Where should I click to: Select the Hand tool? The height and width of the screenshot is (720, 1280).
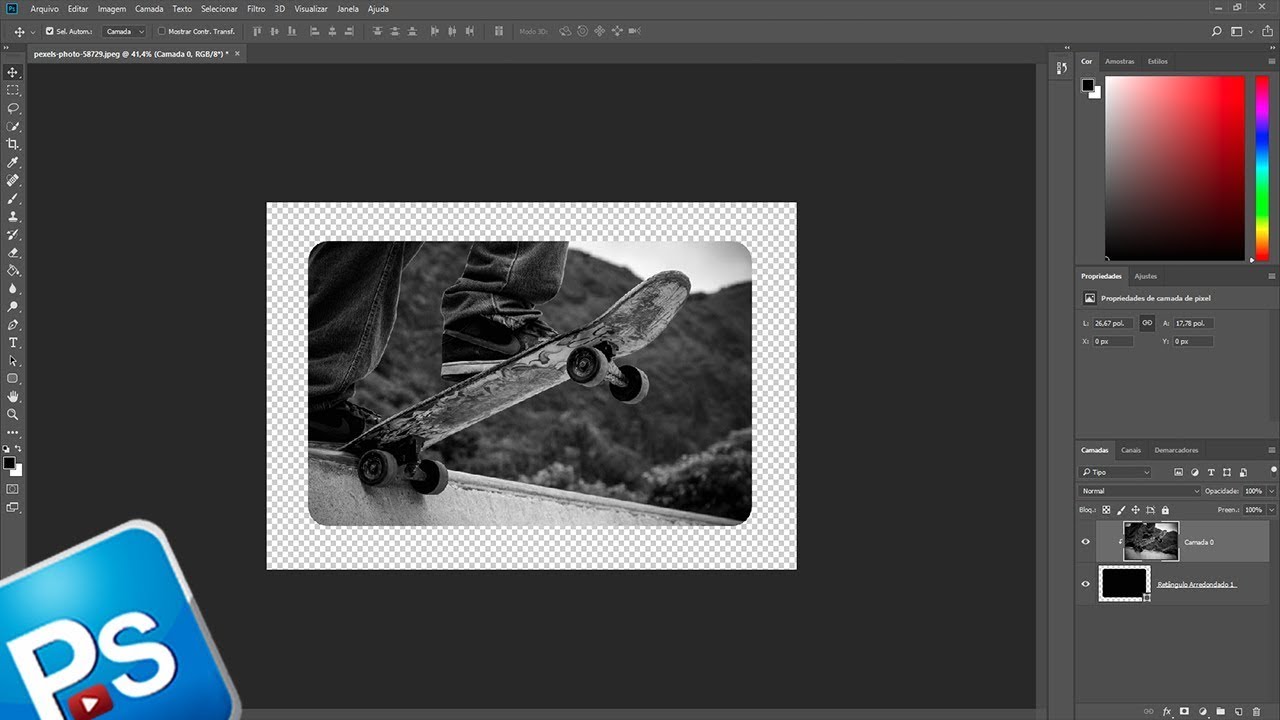[13, 396]
